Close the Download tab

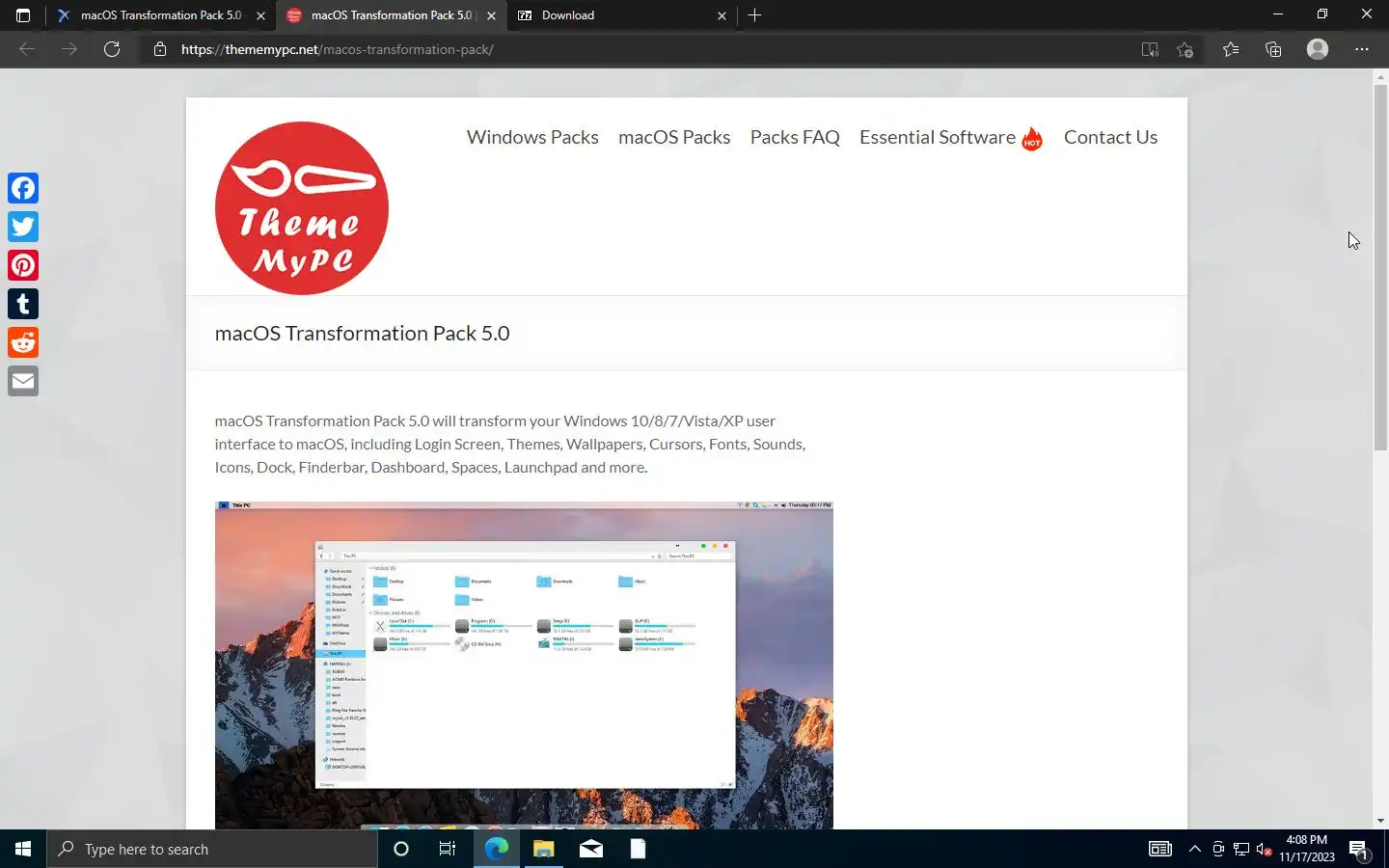(722, 15)
